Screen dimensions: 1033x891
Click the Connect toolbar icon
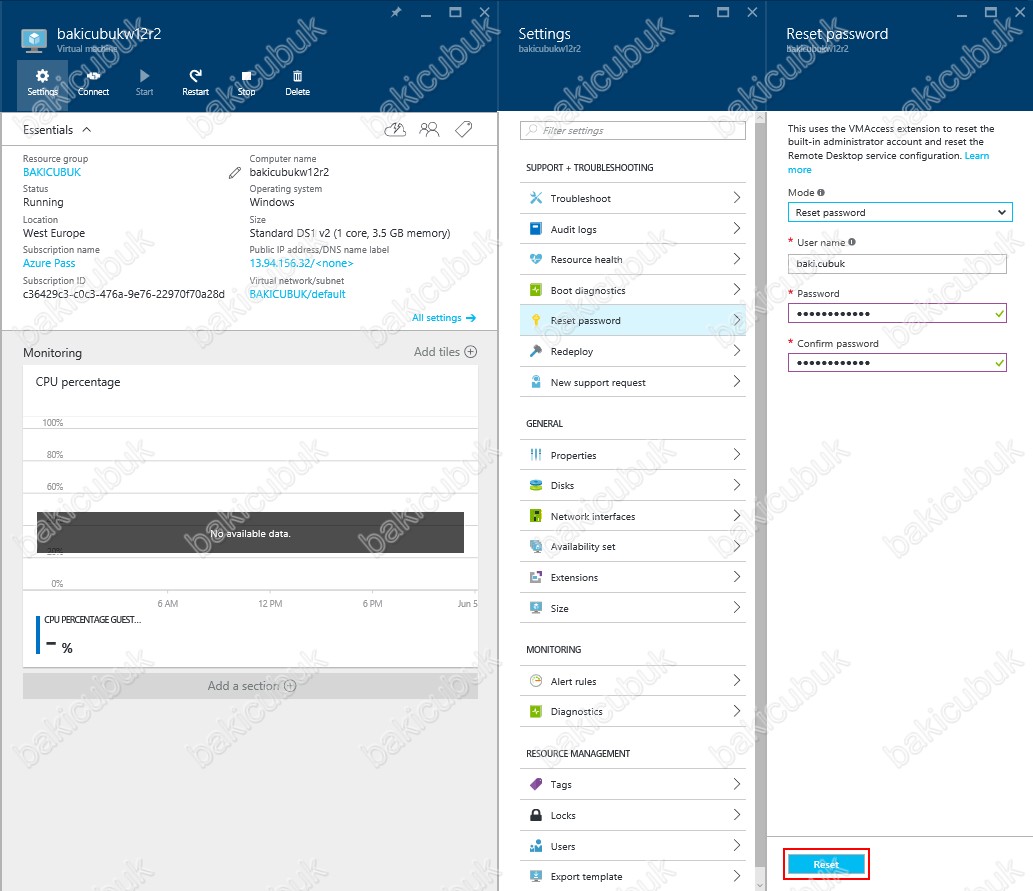93,76
